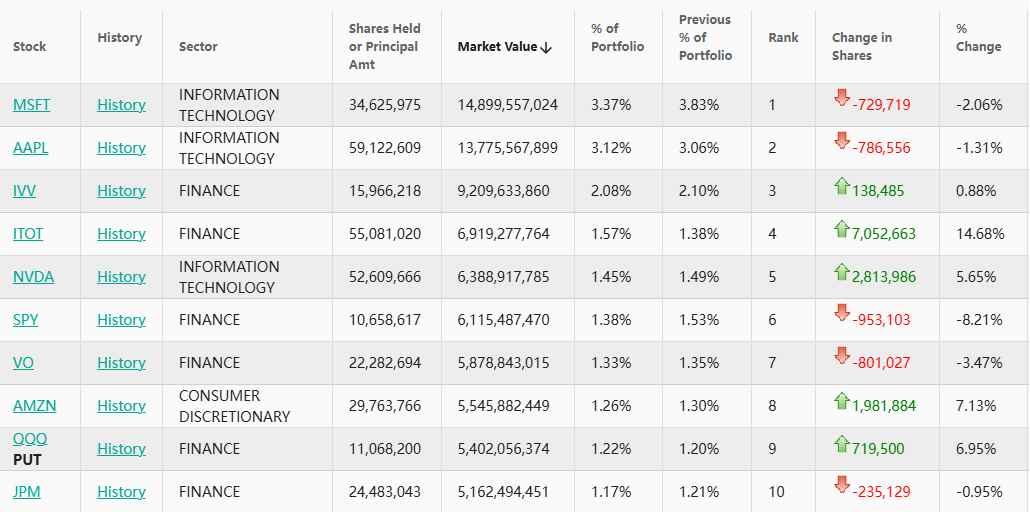Viewport: 1030px width, 512px height.
Task: Click the green up arrow in IVV row
Action: (841, 184)
